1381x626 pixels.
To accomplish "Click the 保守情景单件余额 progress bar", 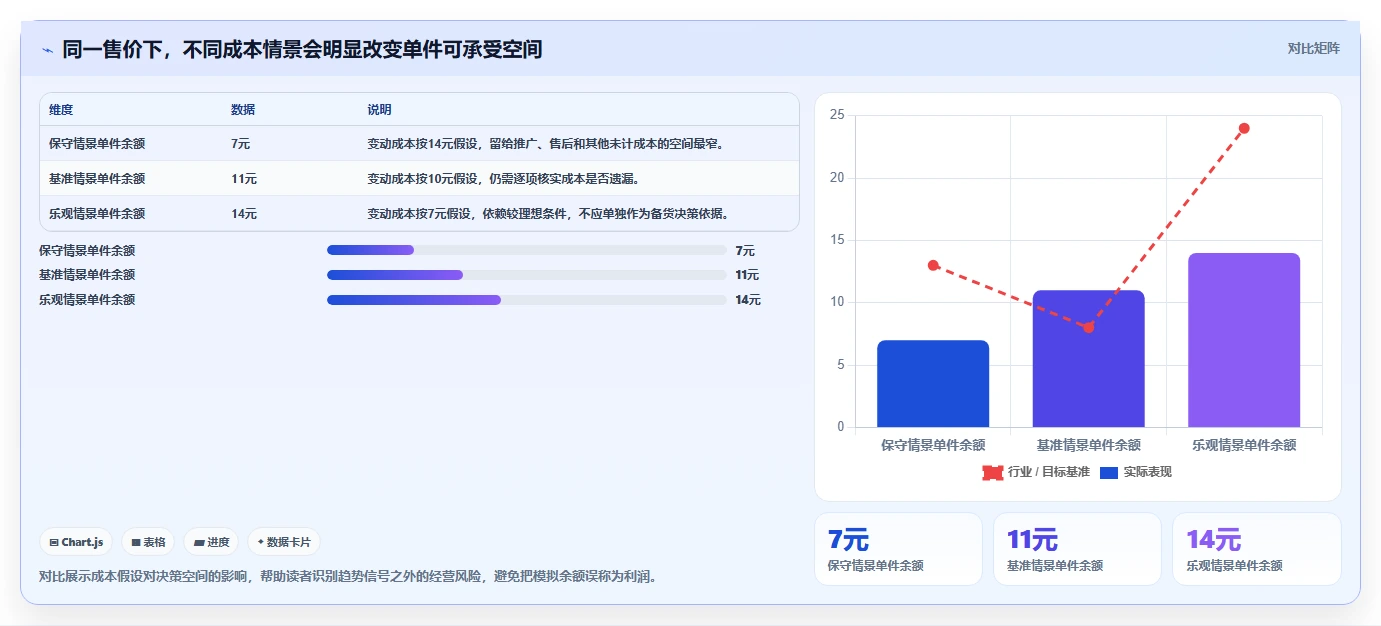I will pyautogui.click(x=527, y=250).
